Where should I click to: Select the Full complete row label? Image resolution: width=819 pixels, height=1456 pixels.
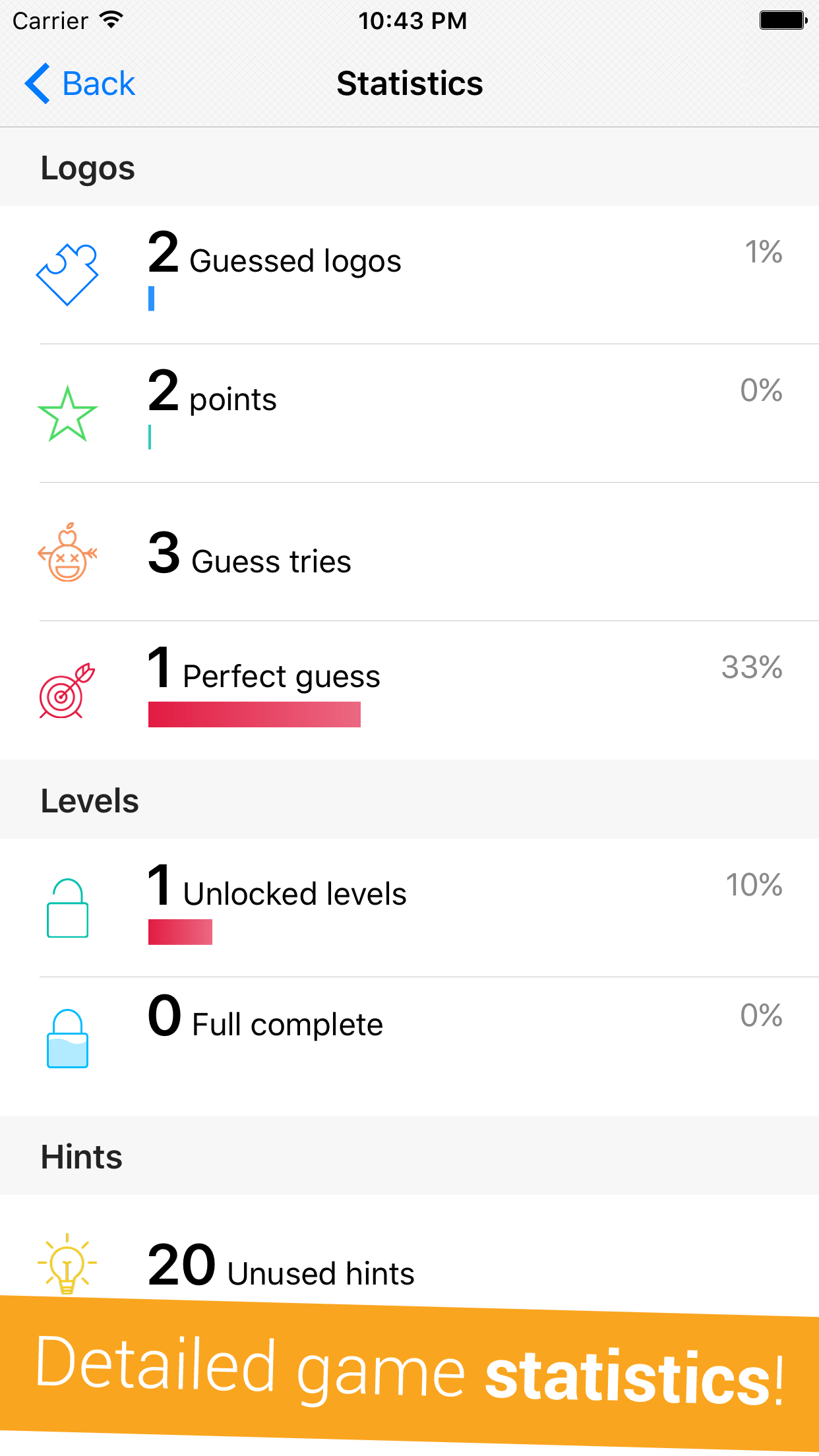point(287,1025)
